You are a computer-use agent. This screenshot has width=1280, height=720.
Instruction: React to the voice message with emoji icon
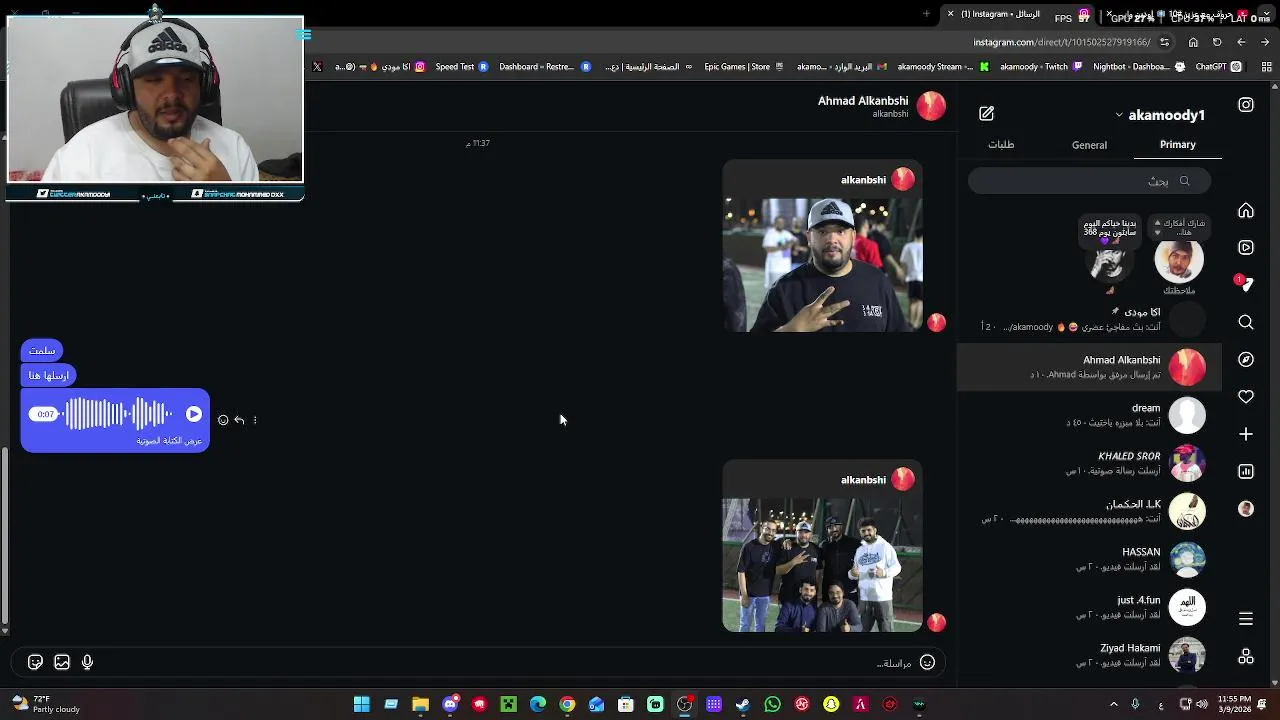(x=223, y=420)
